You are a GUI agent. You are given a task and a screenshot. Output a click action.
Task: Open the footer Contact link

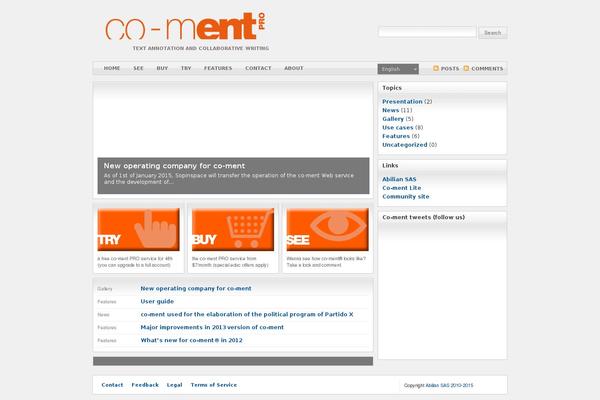[112, 385]
